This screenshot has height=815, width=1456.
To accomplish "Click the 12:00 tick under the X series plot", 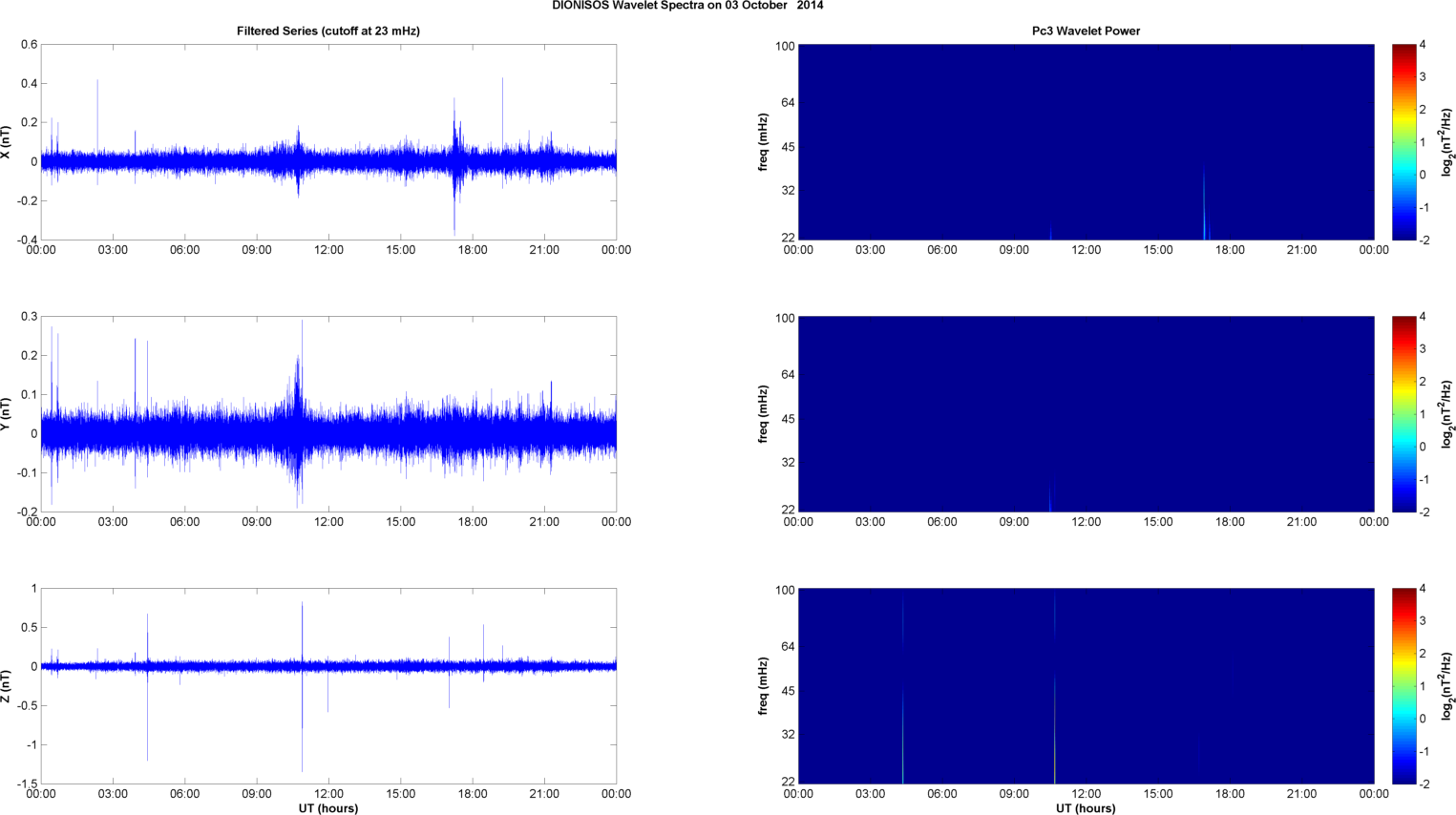I will tap(328, 250).
